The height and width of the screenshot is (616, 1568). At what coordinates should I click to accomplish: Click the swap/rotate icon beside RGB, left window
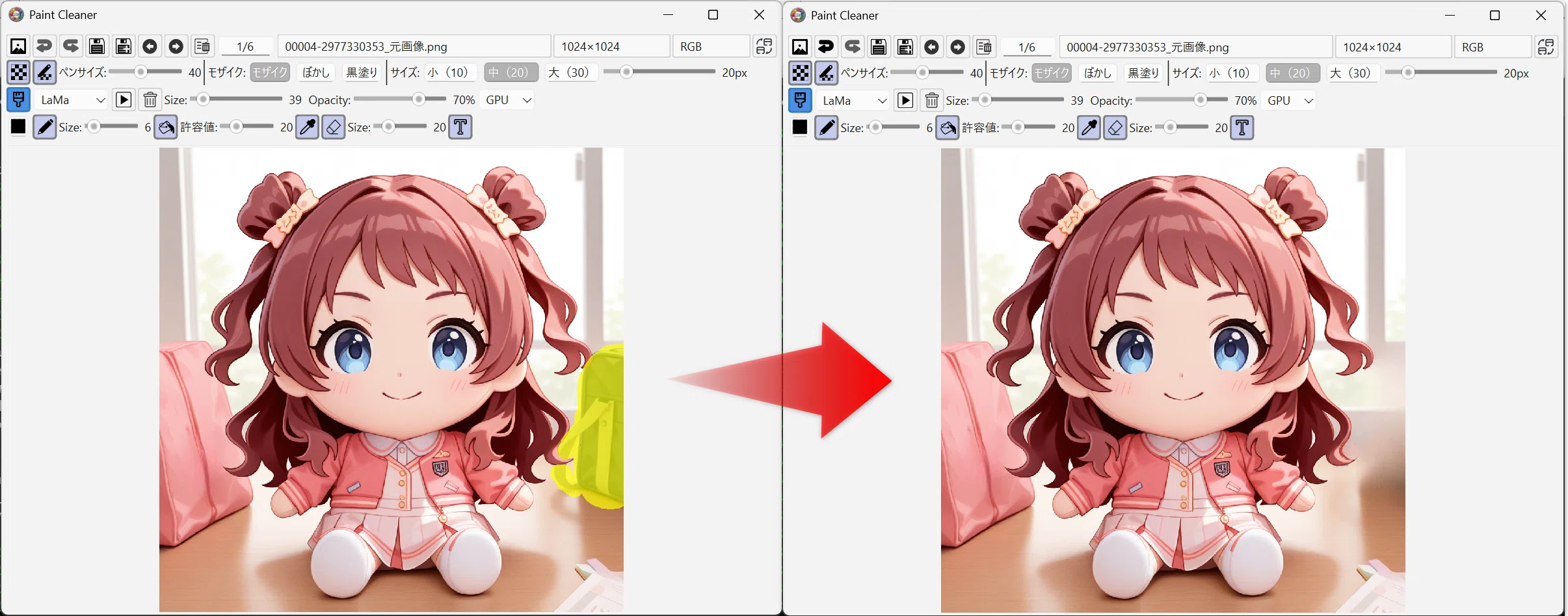pyautogui.click(x=765, y=46)
